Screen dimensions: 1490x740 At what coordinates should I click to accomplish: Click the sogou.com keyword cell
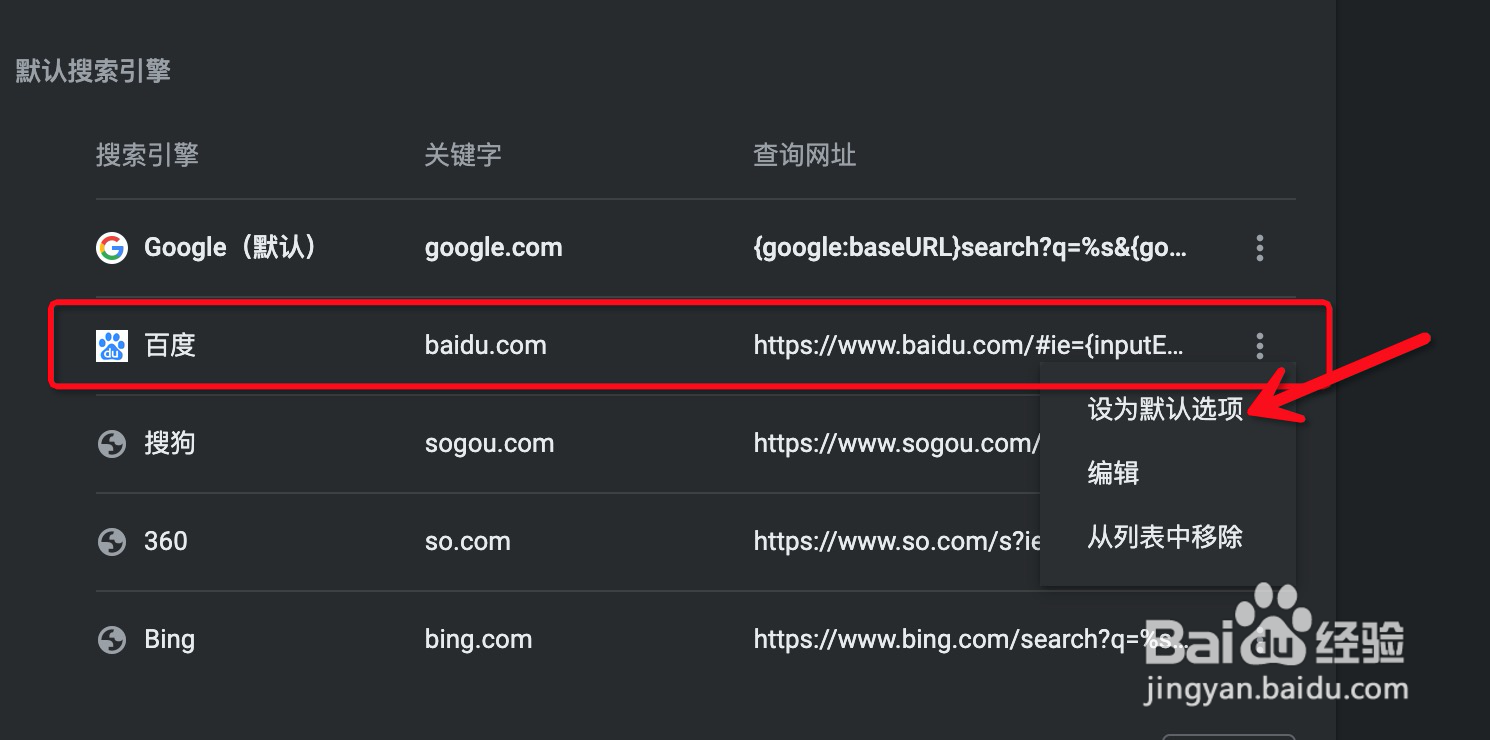pos(489,444)
